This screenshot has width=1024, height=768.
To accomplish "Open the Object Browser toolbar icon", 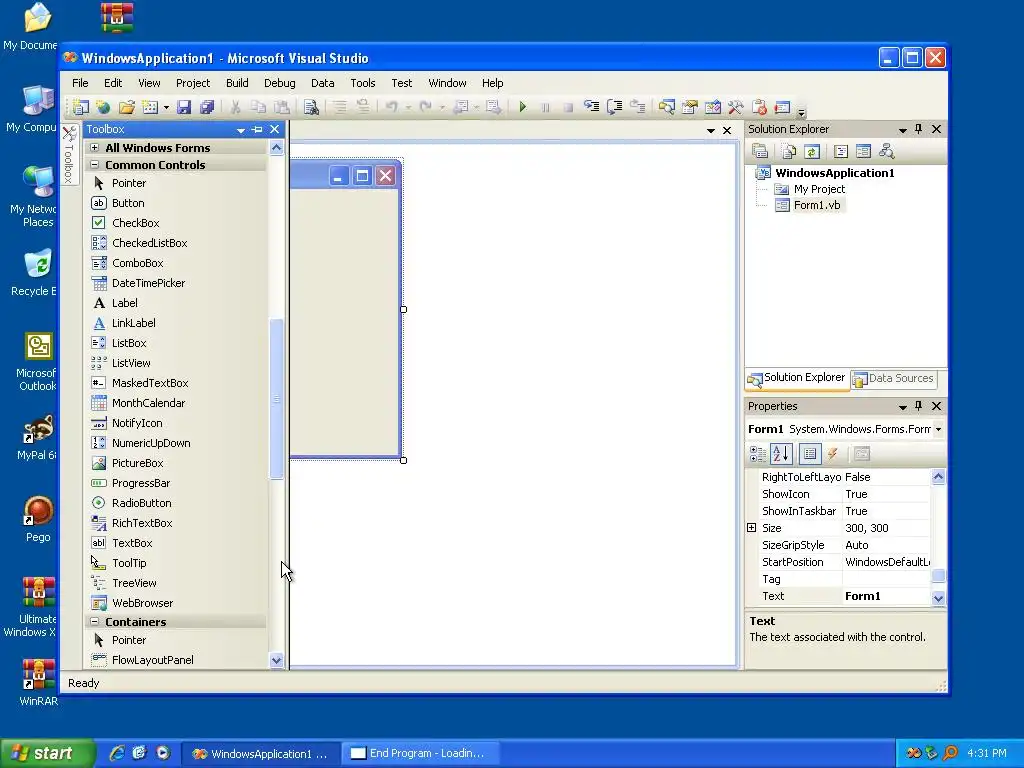I will pyautogui.click(x=712, y=107).
